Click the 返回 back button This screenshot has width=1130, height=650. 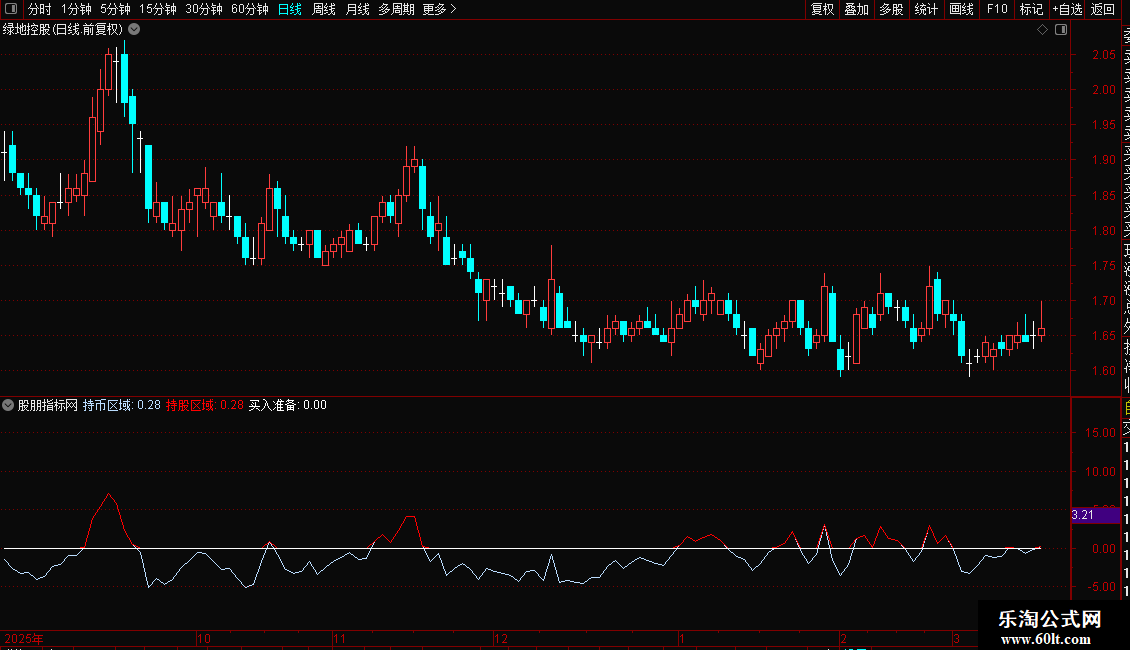tap(1103, 9)
